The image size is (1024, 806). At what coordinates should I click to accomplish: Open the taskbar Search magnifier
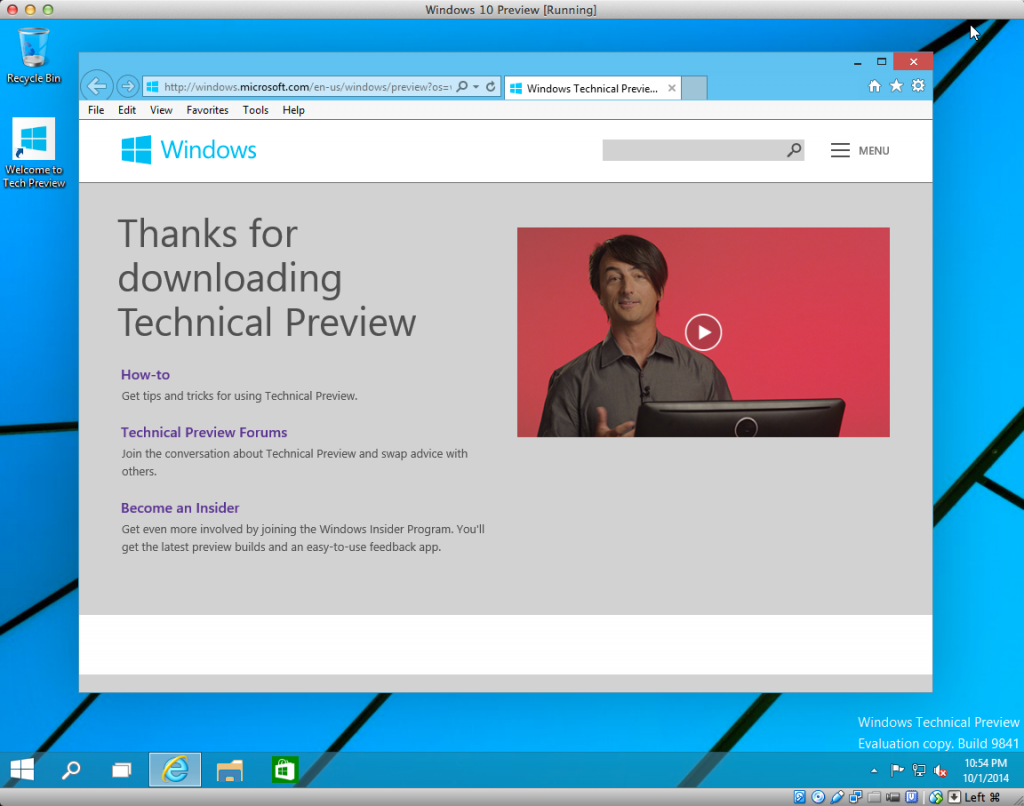coord(71,770)
